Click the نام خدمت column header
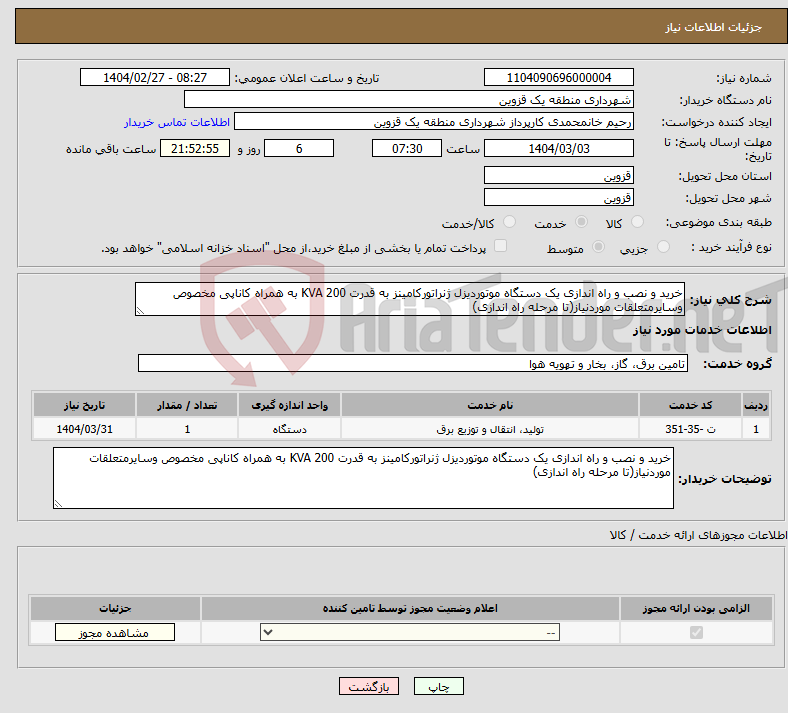This screenshot has height=713, width=788. point(490,405)
